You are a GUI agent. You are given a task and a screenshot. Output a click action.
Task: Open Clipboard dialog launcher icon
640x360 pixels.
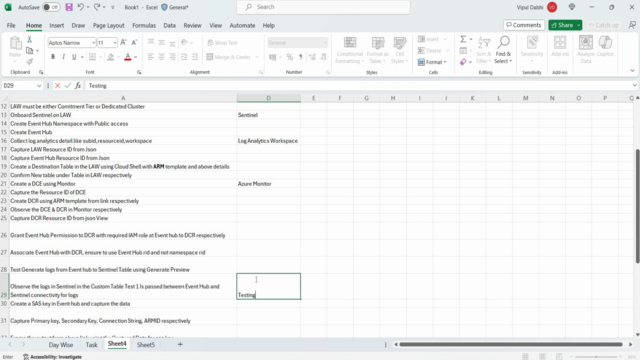click(41, 72)
